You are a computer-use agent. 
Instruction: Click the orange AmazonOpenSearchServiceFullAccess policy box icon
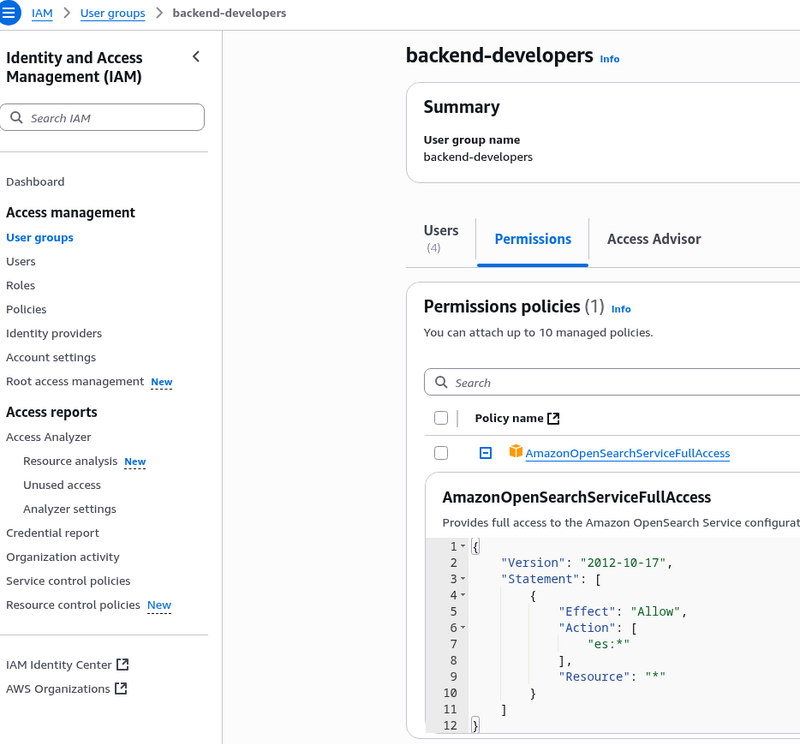click(x=516, y=452)
